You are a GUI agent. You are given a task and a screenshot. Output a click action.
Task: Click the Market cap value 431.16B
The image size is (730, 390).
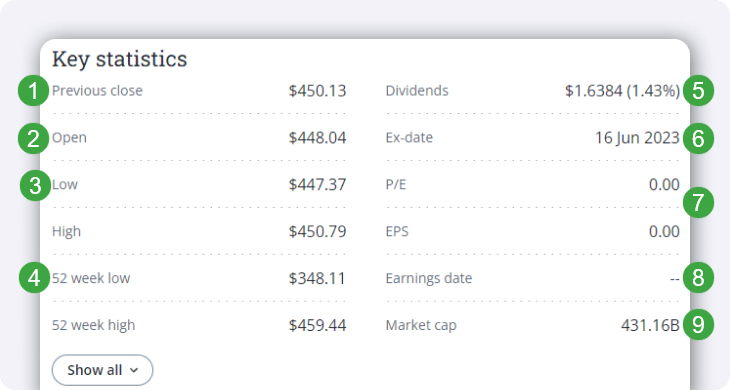click(650, 325)
